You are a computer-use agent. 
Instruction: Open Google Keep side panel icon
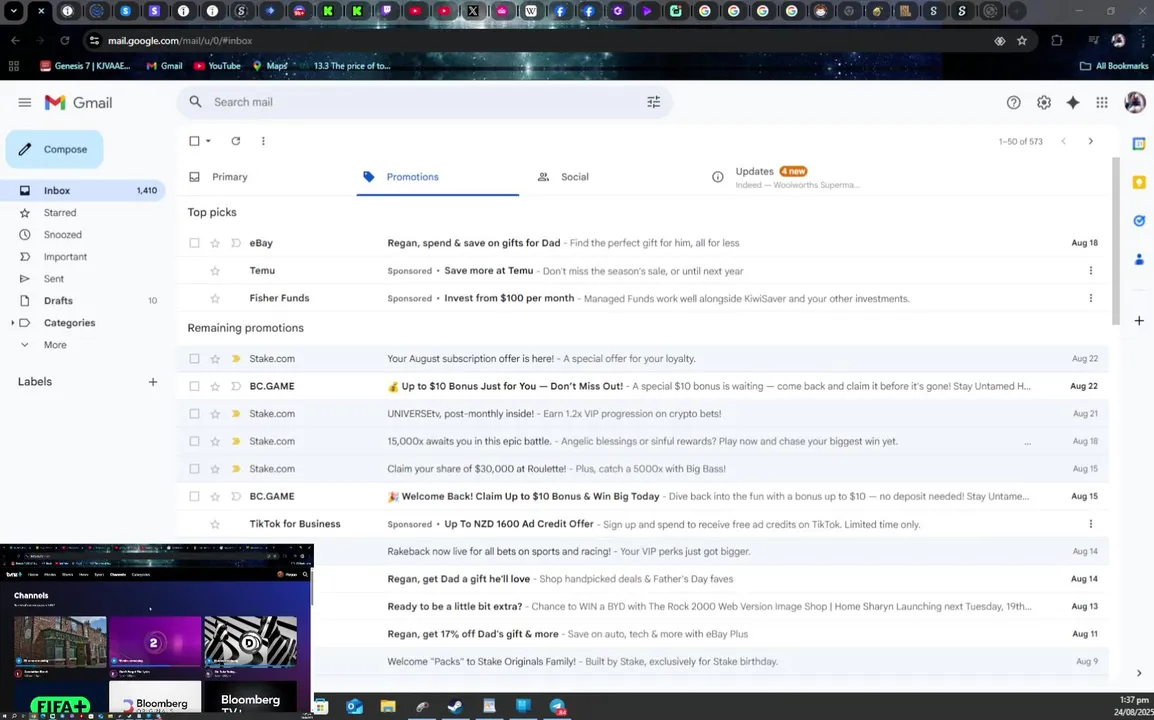click(x=1139, y=182)
